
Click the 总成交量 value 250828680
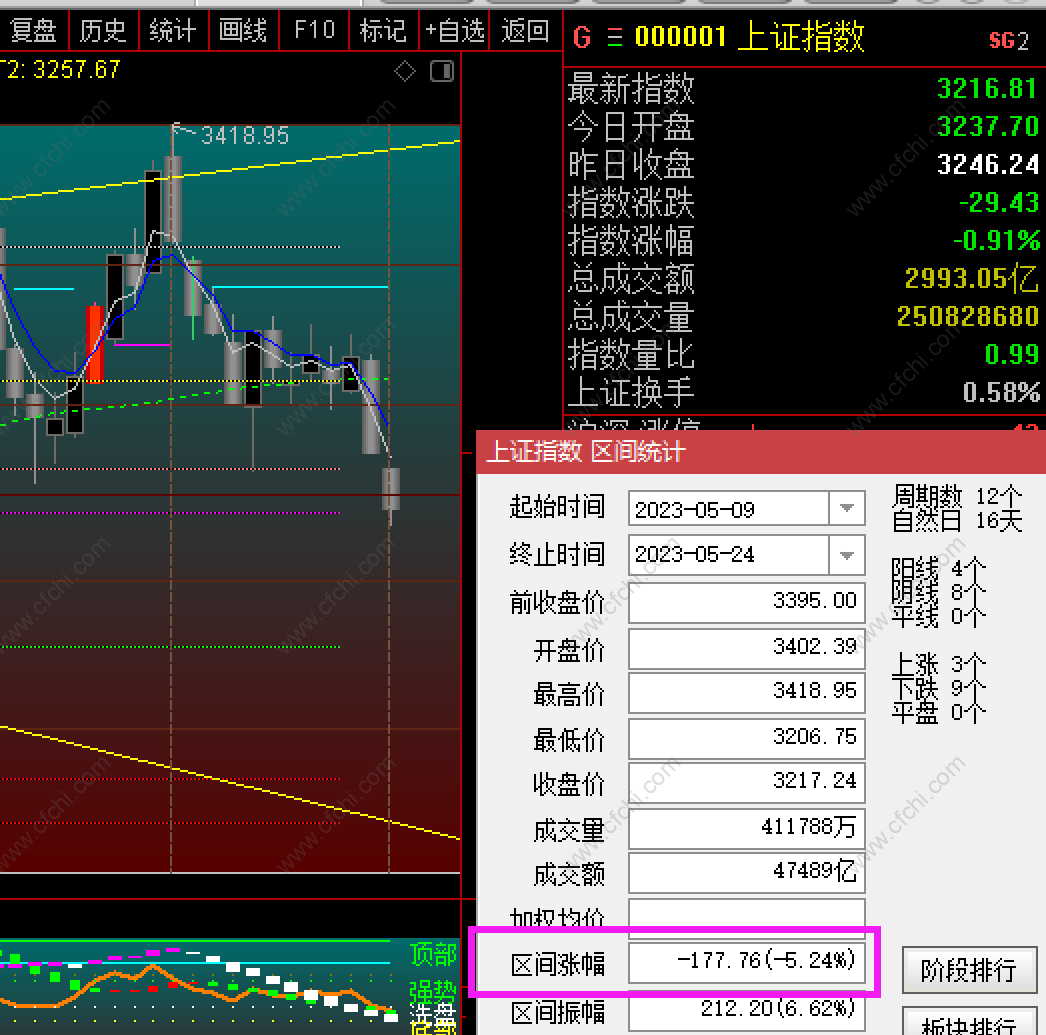click(967, 317)
